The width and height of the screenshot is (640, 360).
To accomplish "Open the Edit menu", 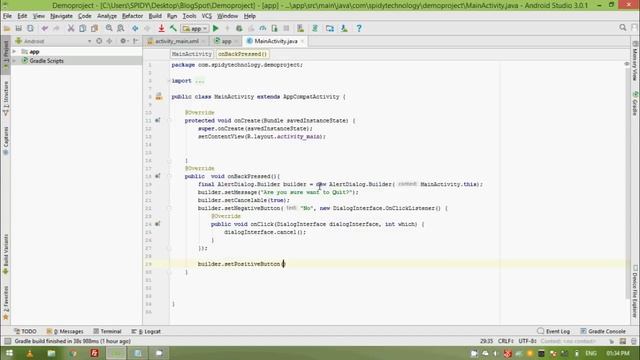I will coord(22,16).
